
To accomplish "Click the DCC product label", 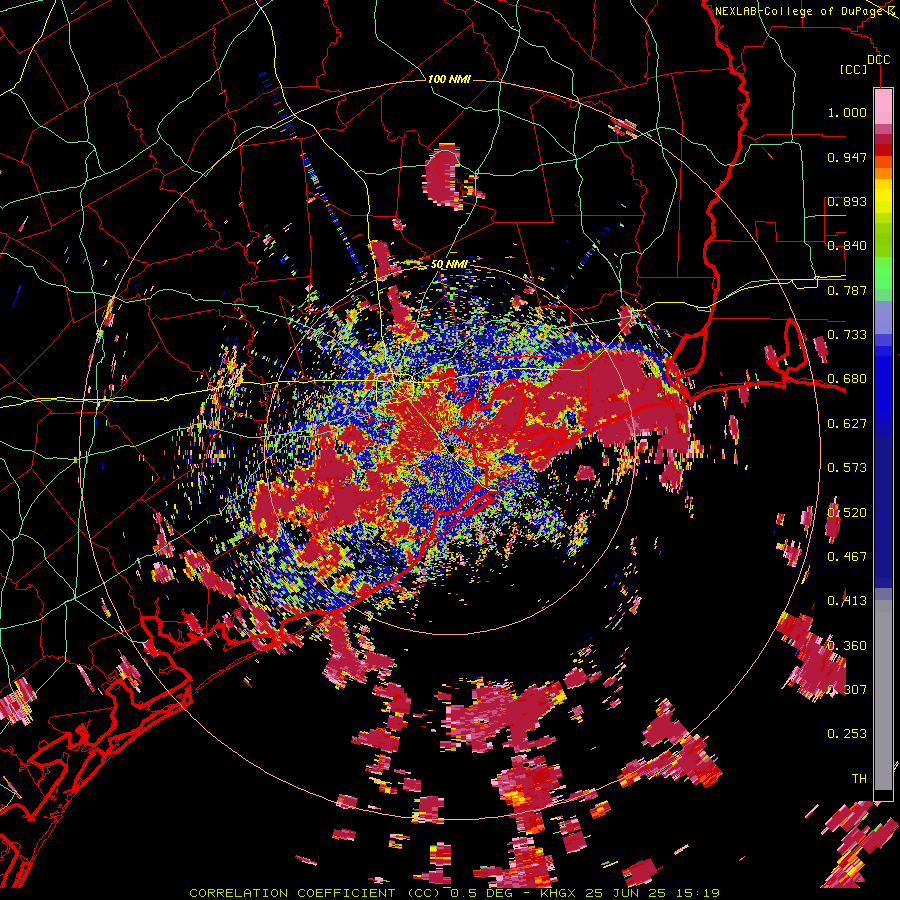I will click(x=878, y=60).
